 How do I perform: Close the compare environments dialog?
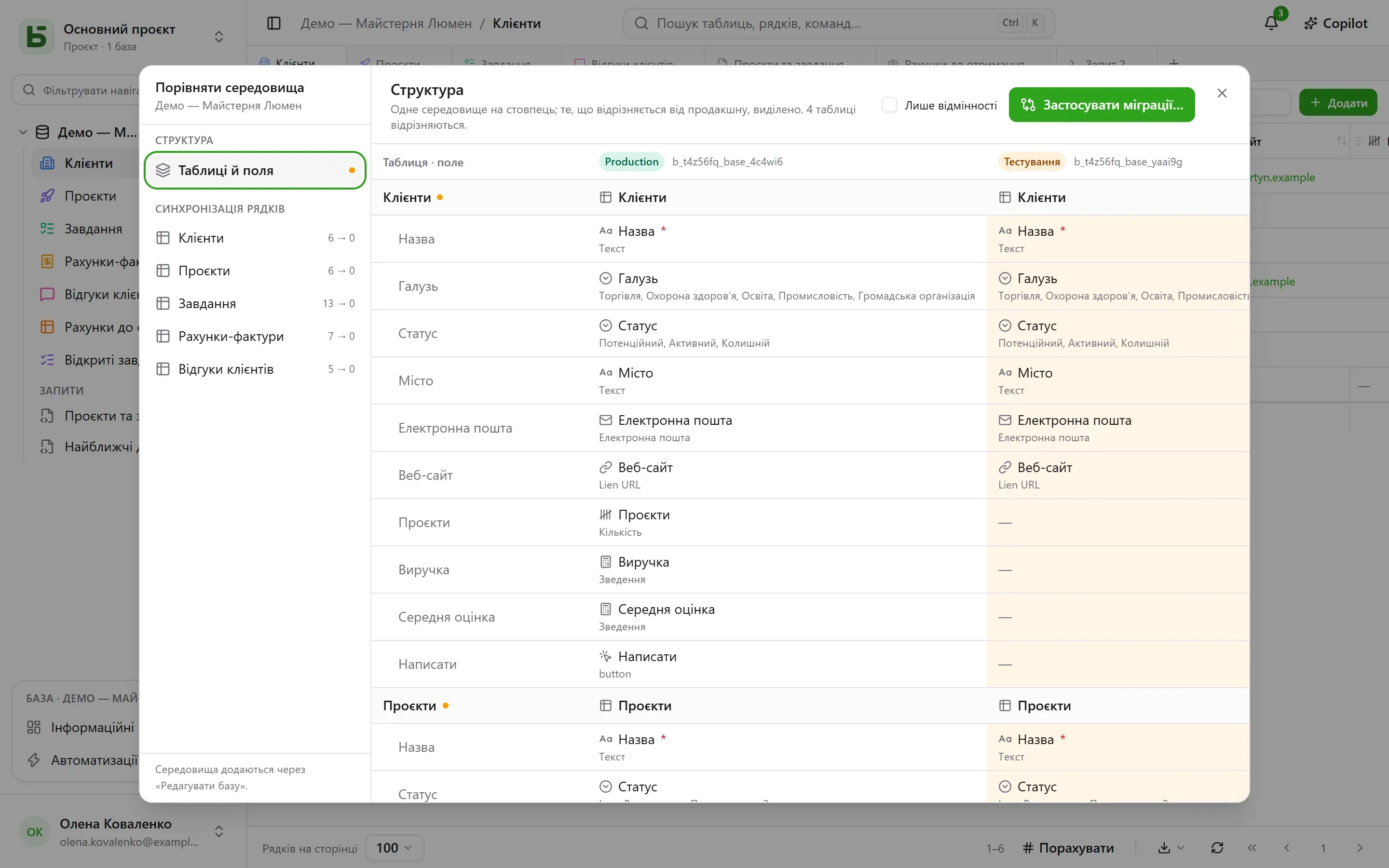coord(1222,93)
